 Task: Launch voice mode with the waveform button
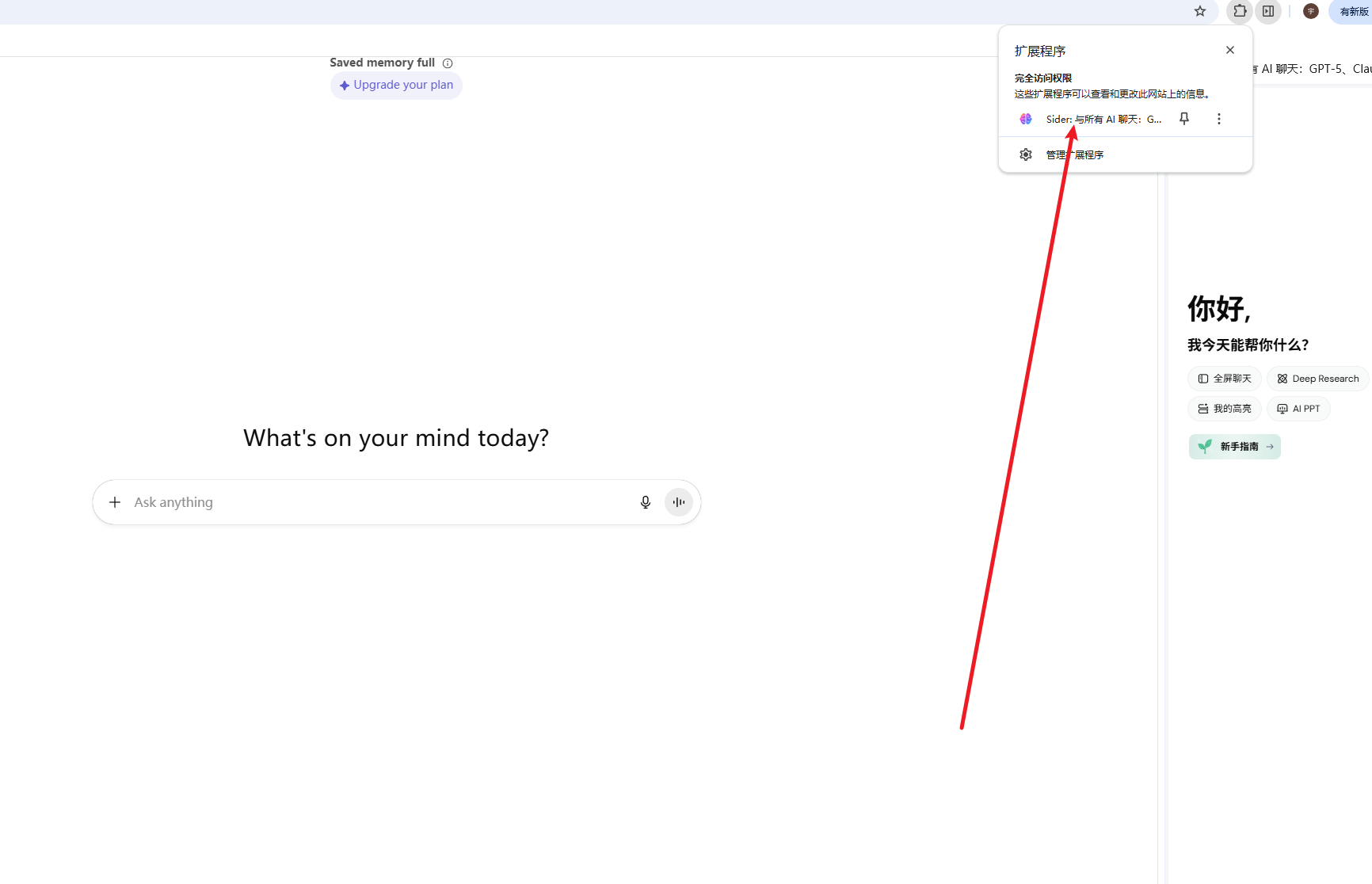(x=679, y=502)
